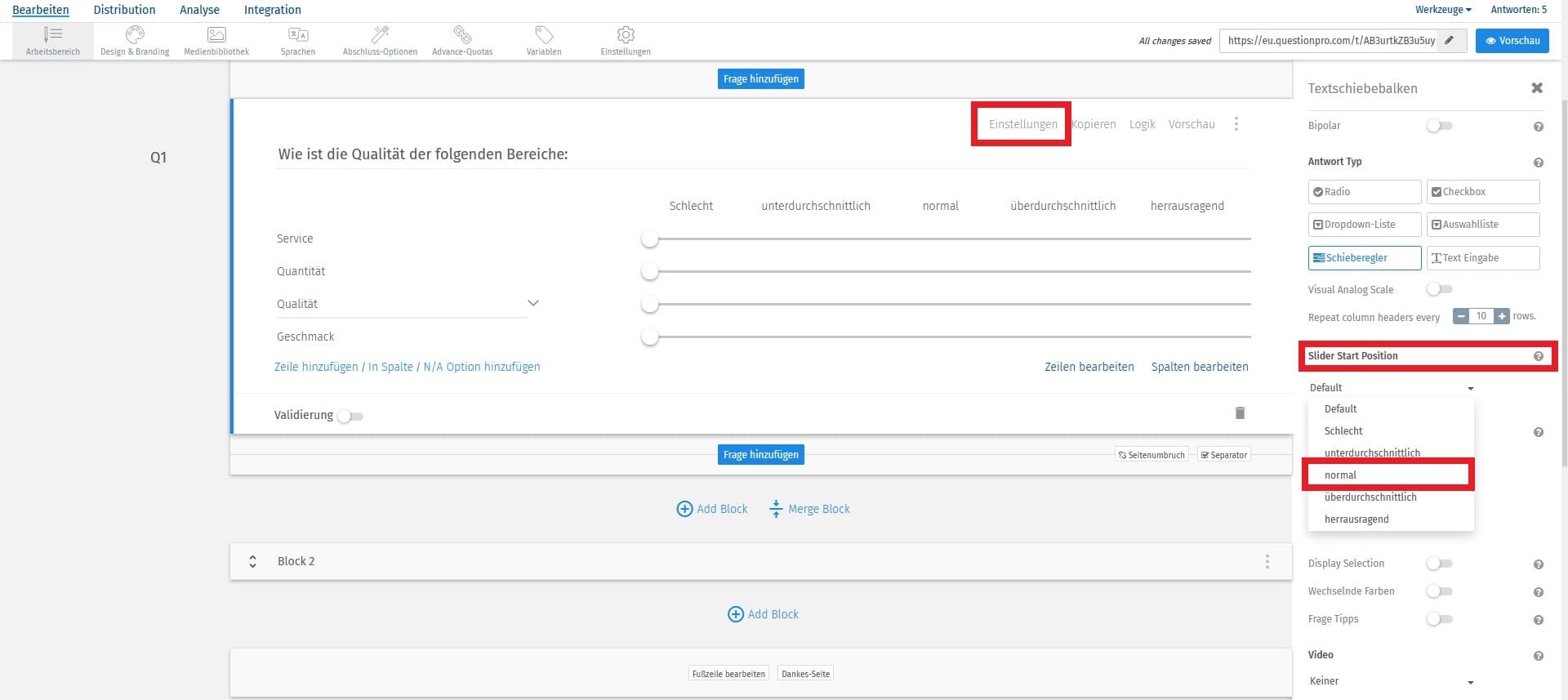Image resolution: width=1568 pixels, height=700 pixels.
Task: Click the Service row slider handle
Action: [x=649, y=239]
